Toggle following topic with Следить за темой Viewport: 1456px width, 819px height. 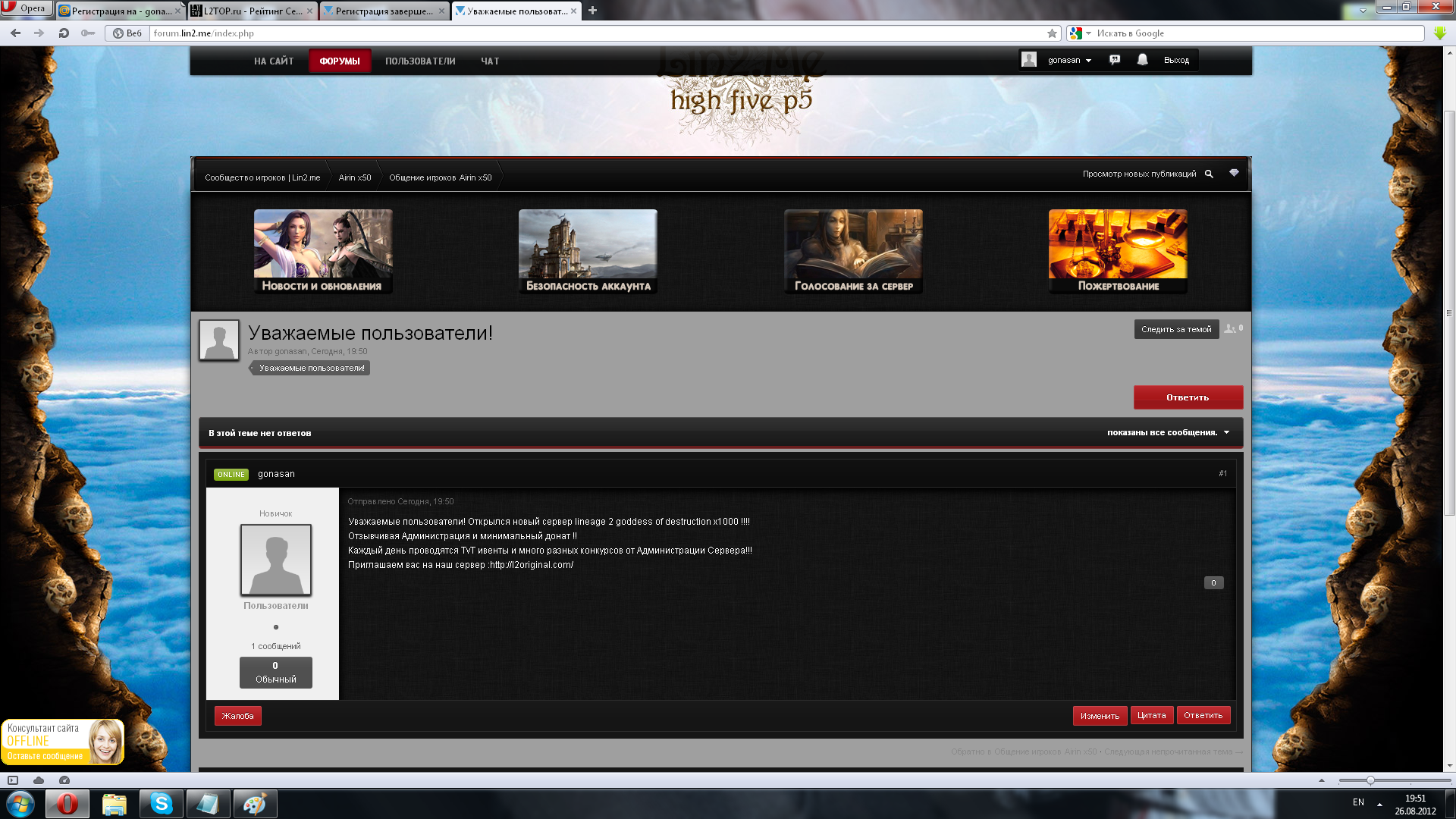tap(1176, 329)
